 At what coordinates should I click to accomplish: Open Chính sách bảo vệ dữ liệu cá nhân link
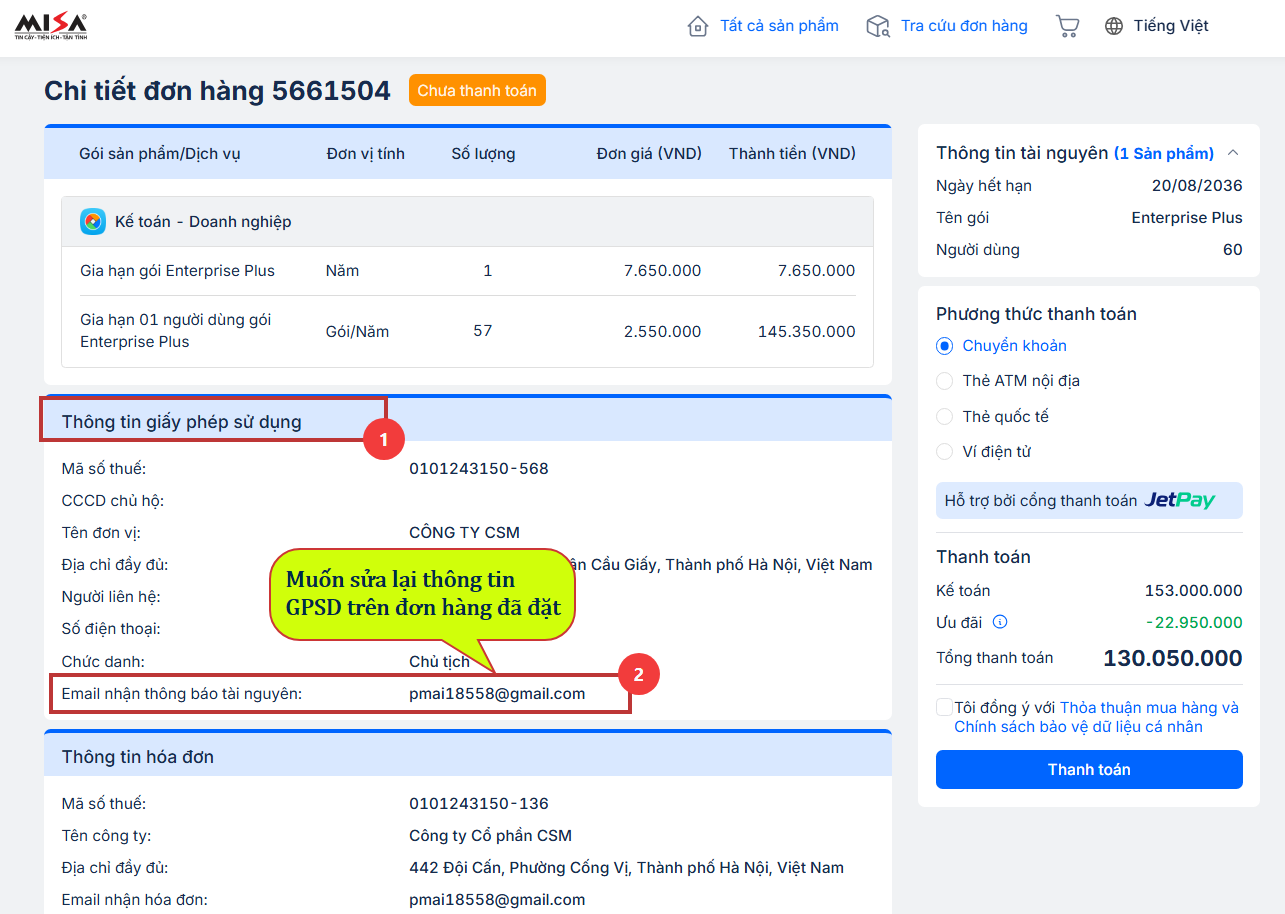[1078, 726]
